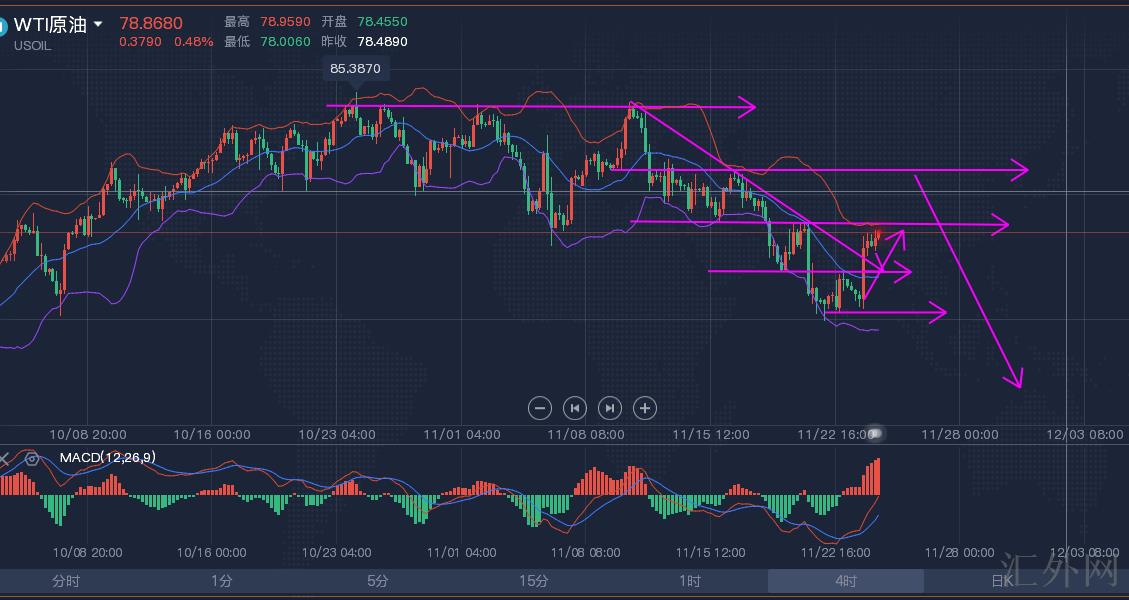The height and width of the screenshot is (600, 1129).
Task: Click the MACD(12,26,9) indicator label
Action: (x=107, y=458)
